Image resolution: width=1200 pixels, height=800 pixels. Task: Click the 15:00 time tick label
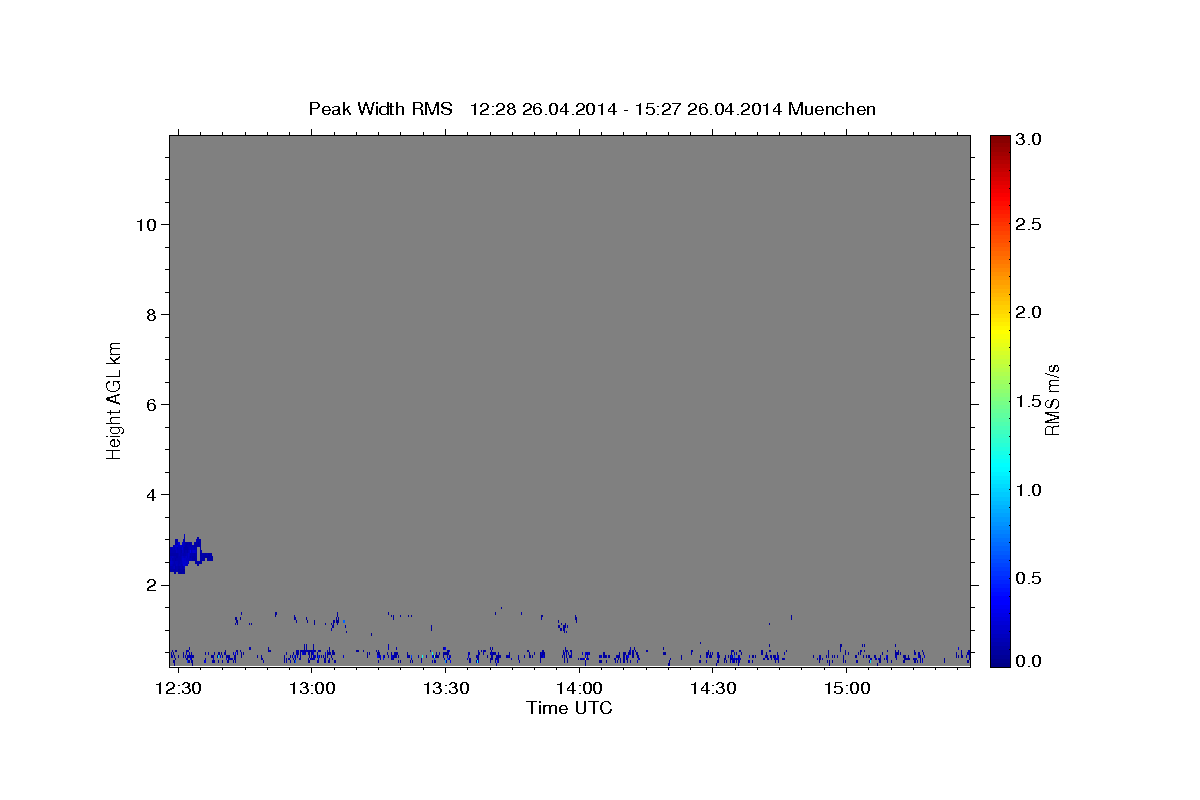pyautogui.click(x=847, y=689)
